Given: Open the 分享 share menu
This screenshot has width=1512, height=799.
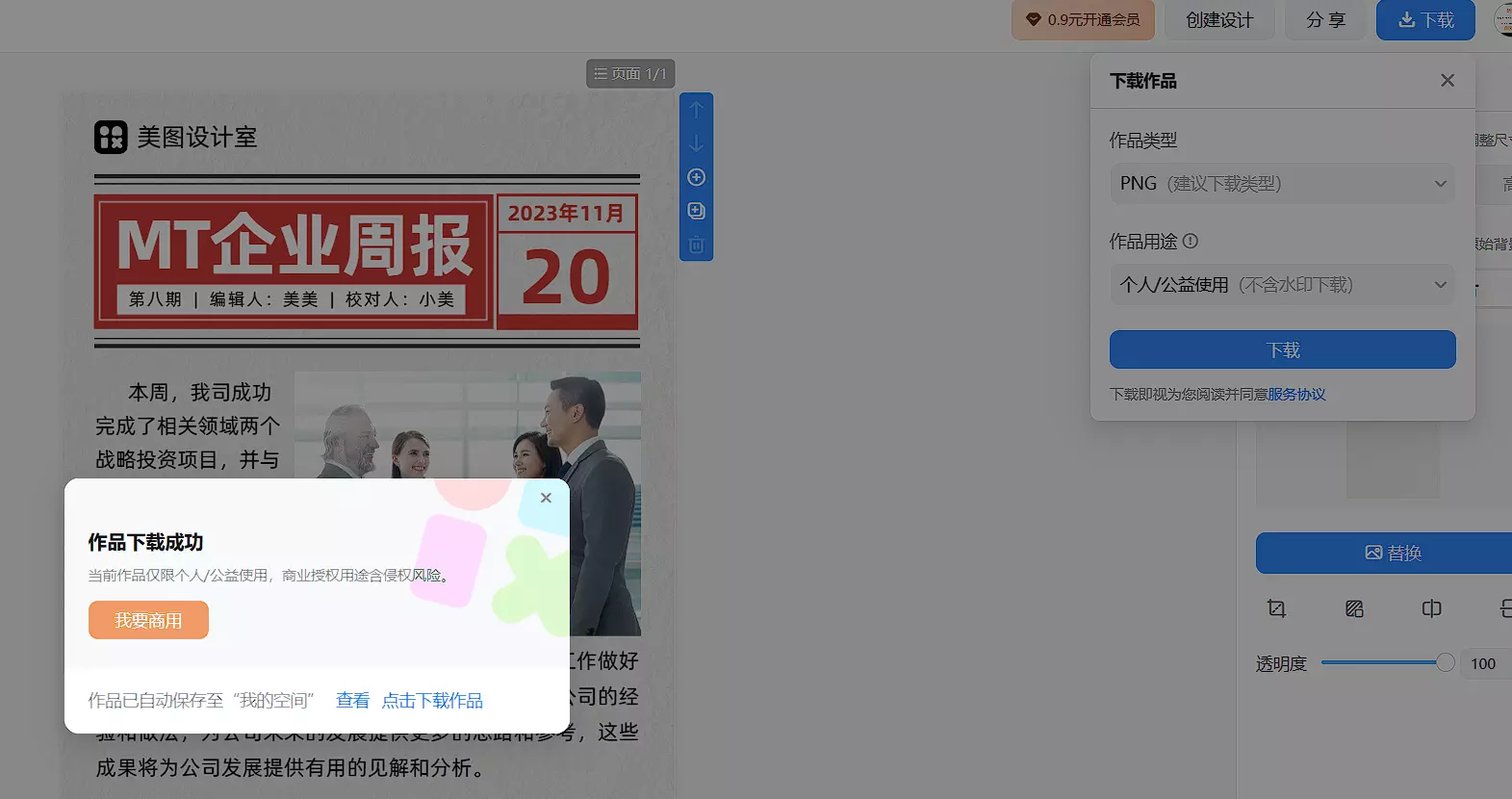Looking at the screenshot, I should click(1324, 20).
